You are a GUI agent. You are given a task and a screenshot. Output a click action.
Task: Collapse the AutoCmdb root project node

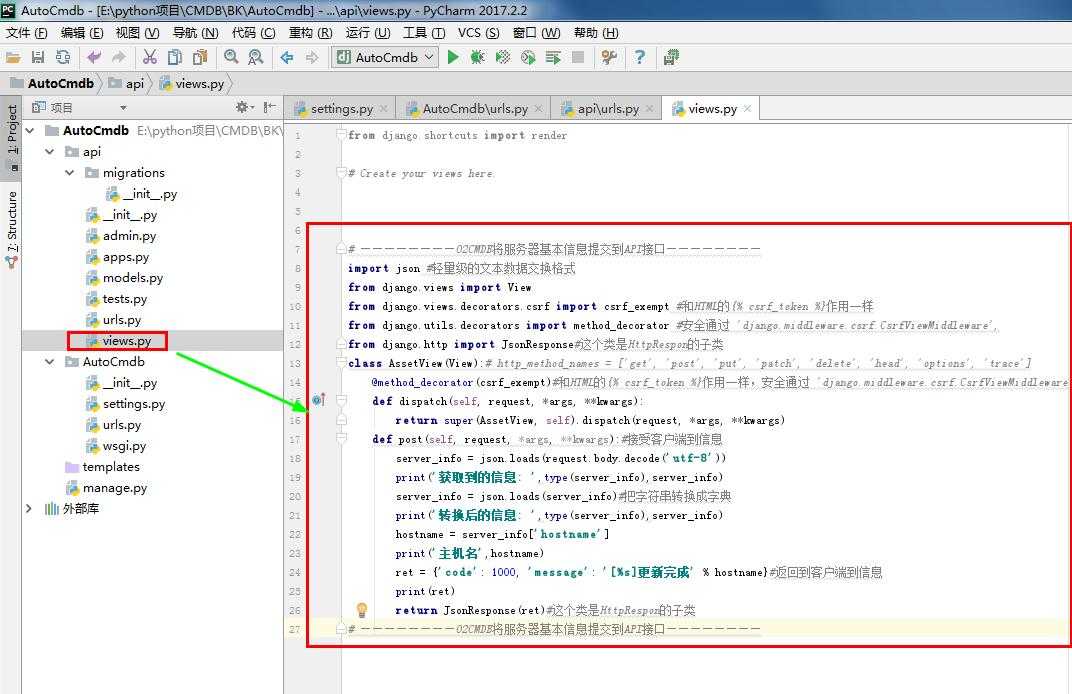30,130
